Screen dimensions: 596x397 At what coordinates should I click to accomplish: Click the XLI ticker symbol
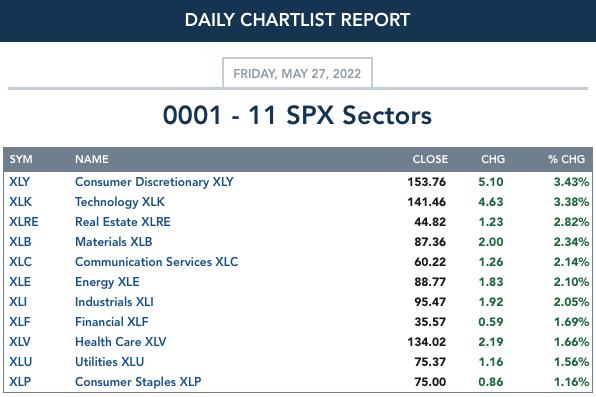[18, 302]
